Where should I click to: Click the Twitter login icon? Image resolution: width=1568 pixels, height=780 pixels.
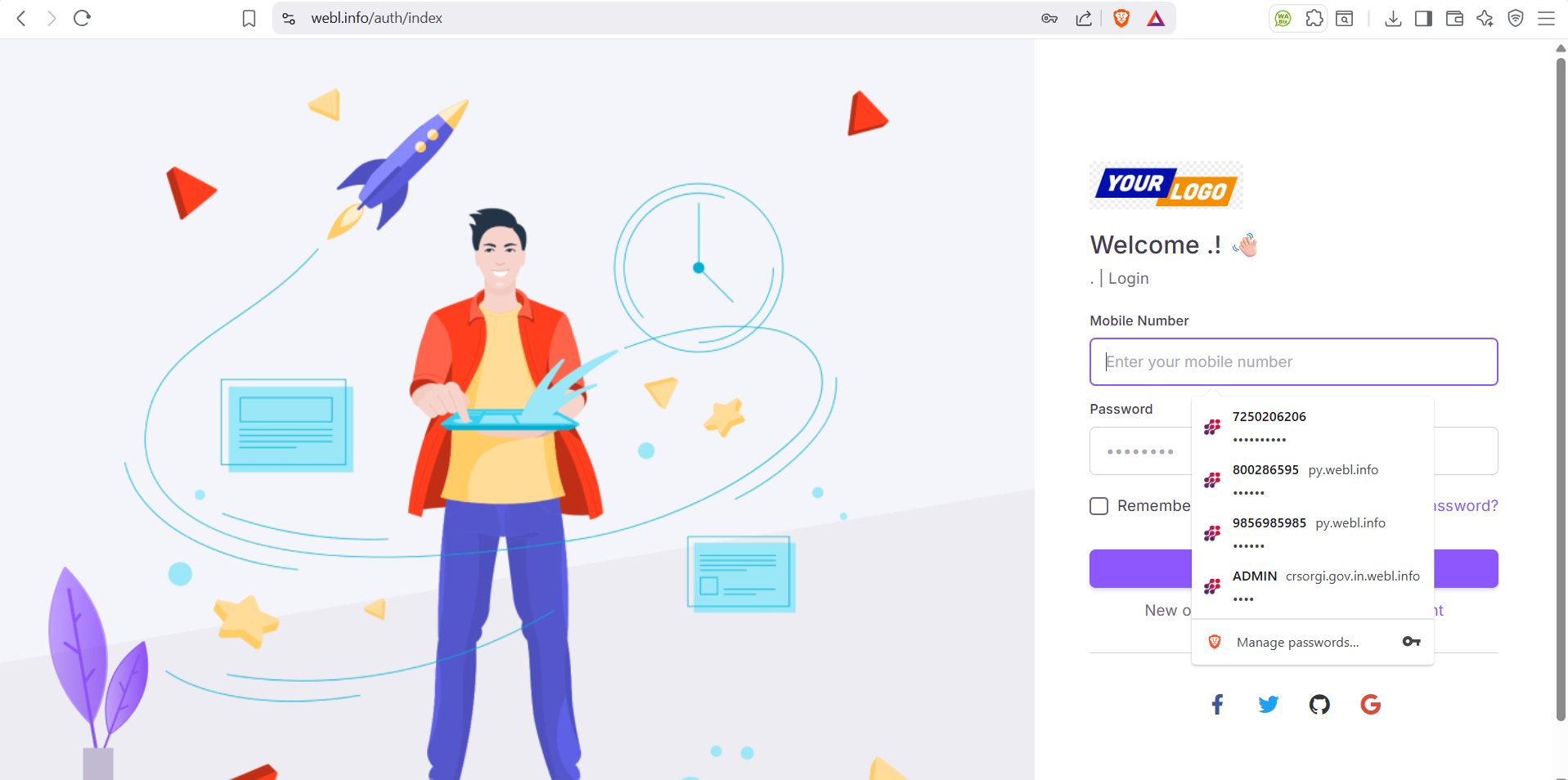(1268, 704)
